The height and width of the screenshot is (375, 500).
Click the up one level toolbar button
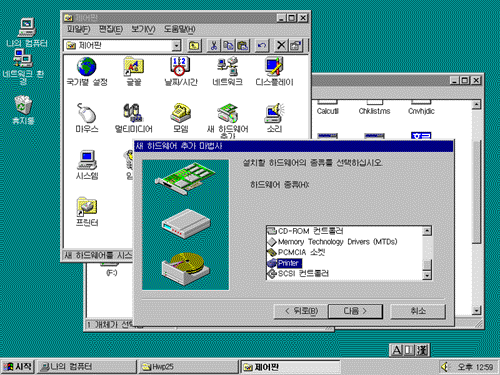click(194, 45)
